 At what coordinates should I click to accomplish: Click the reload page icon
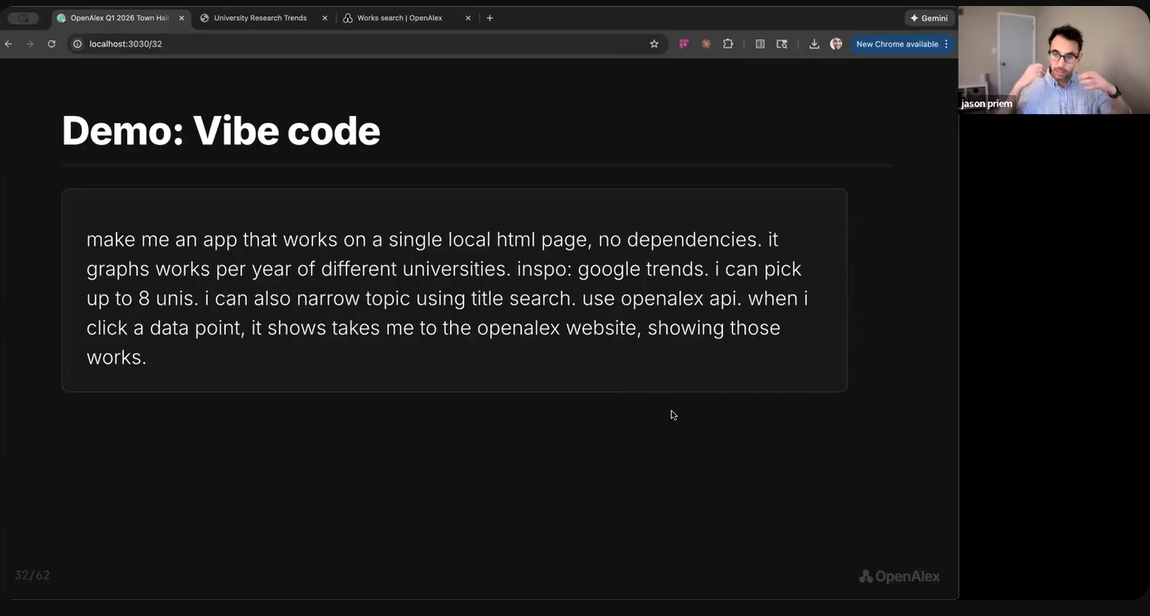tap(51, 43)
